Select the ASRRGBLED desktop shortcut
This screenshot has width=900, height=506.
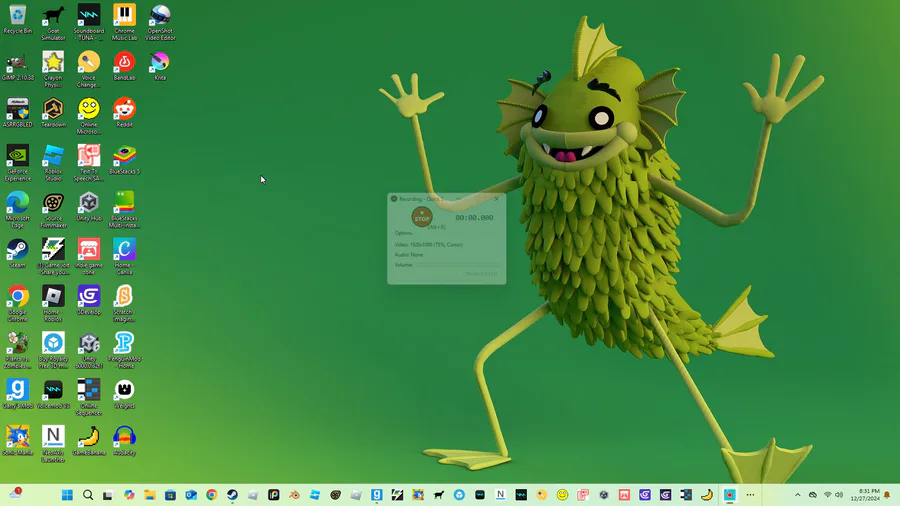pyautogui.click(x=18, y=113)
